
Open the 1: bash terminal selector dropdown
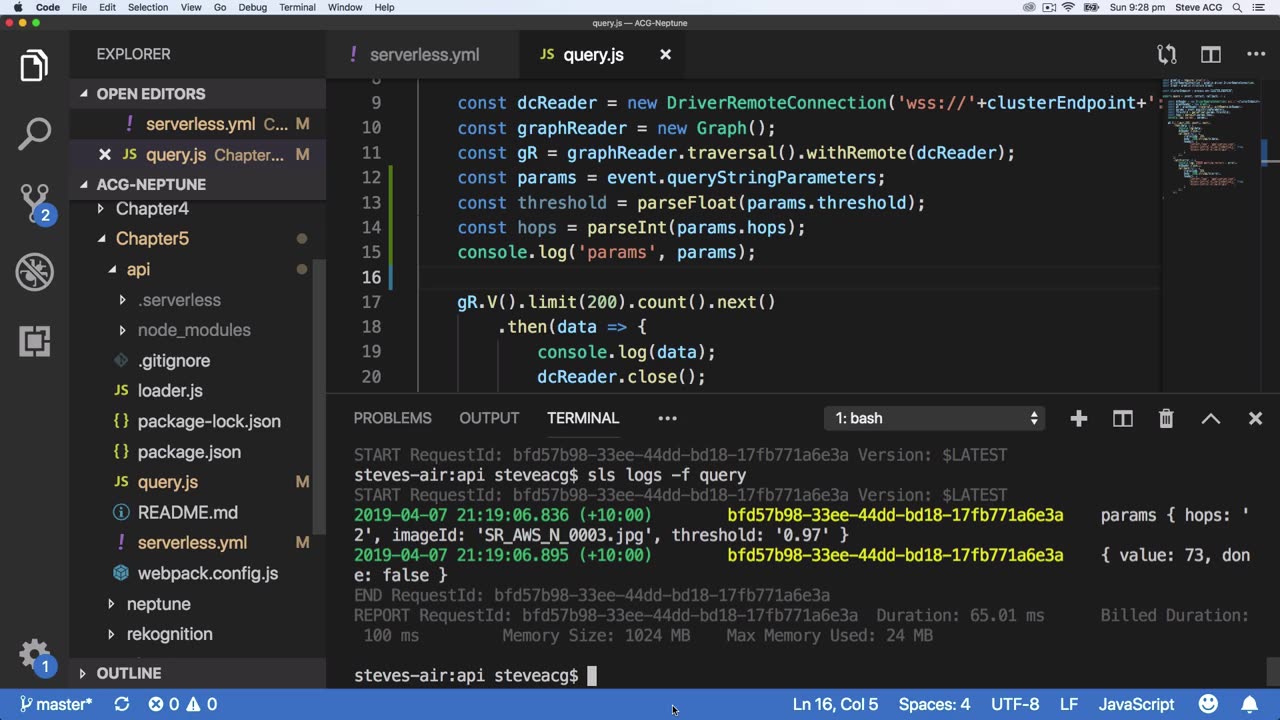click(x=936, y=419)
